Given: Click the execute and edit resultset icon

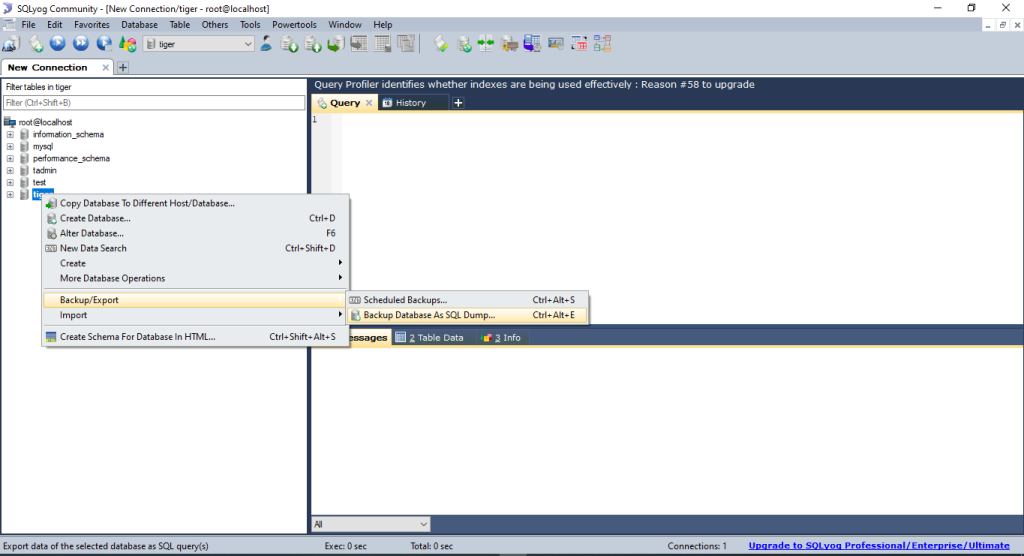Looking at the screenshot, I should tap(104, 44).
